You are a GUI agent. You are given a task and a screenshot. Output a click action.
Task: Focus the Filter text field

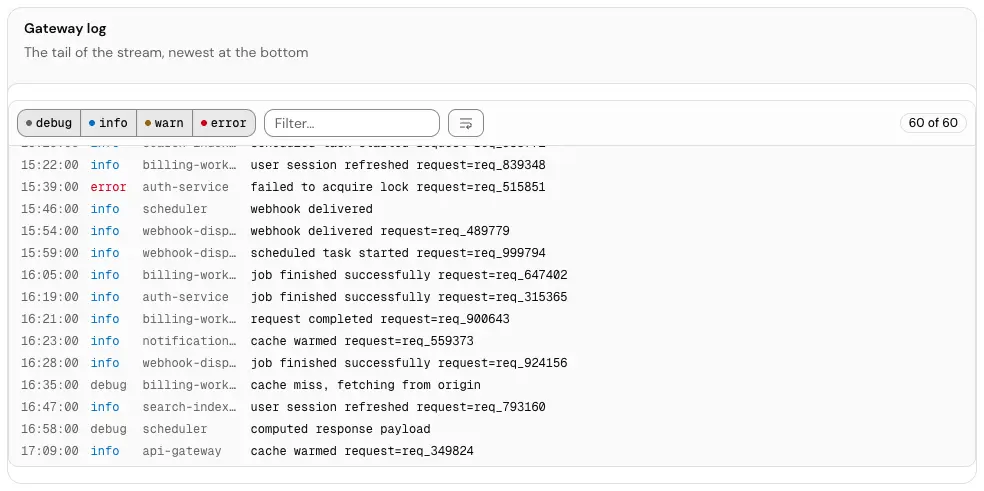point(352,123)
